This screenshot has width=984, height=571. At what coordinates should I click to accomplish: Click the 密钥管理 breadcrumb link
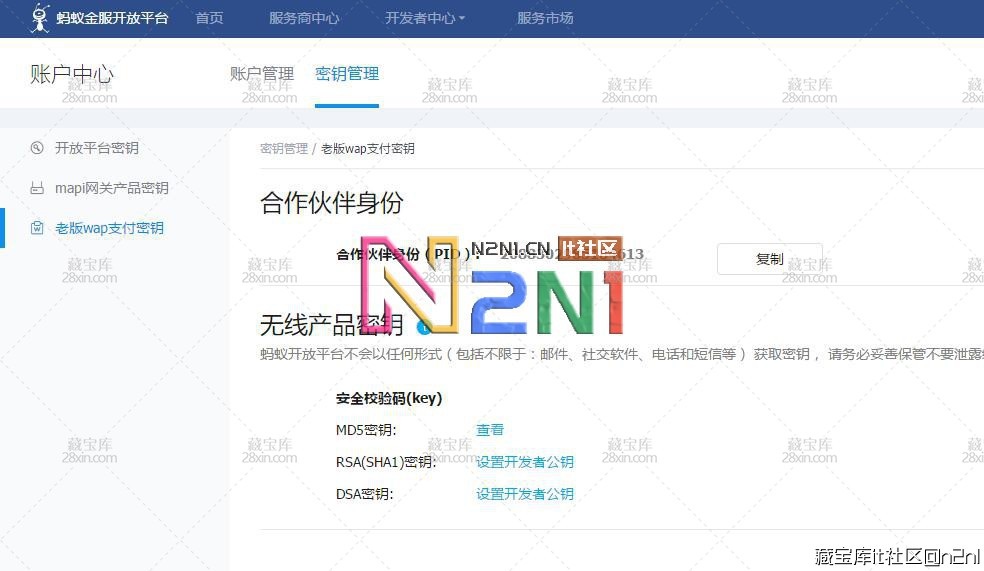(284, 149)
